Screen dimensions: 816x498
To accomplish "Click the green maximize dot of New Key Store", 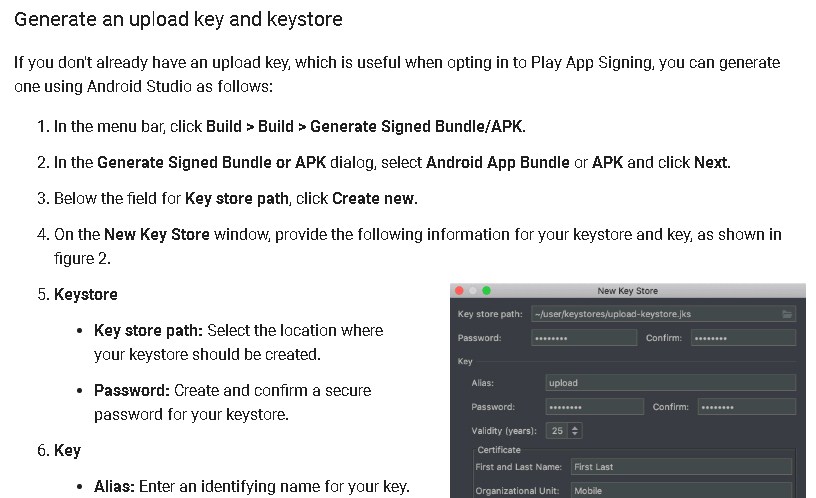I will pyautogui.click(x=486, y=290).
